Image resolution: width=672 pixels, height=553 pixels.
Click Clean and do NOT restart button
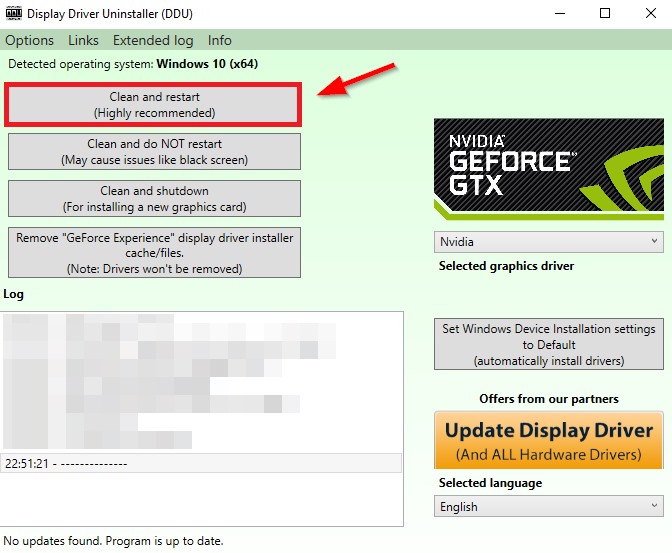click(154, 152)
